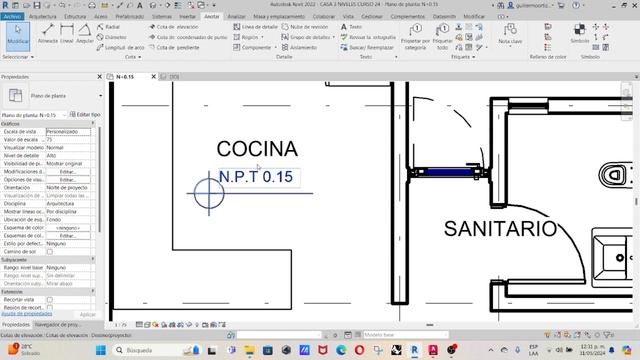
Task: Activate Cota de coordenadas de punto
Action: (x=188, y=37)
